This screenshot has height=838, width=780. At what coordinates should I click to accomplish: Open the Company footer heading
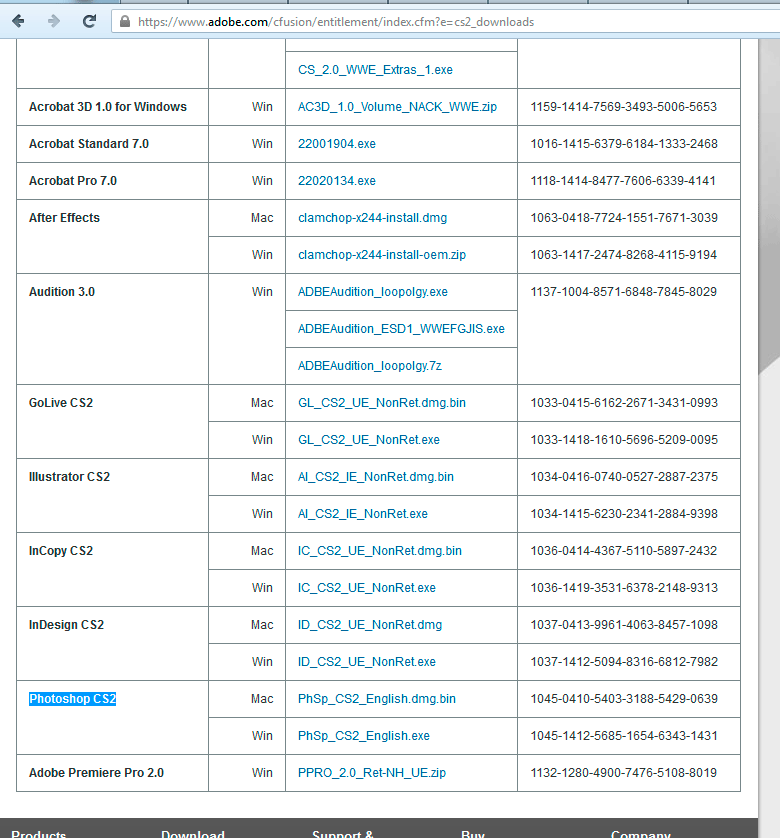click(640, 834)
